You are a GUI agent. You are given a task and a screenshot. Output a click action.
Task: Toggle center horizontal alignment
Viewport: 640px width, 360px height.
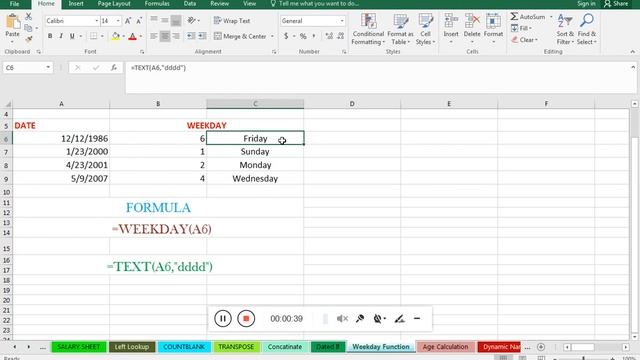[x=165, y=36]
